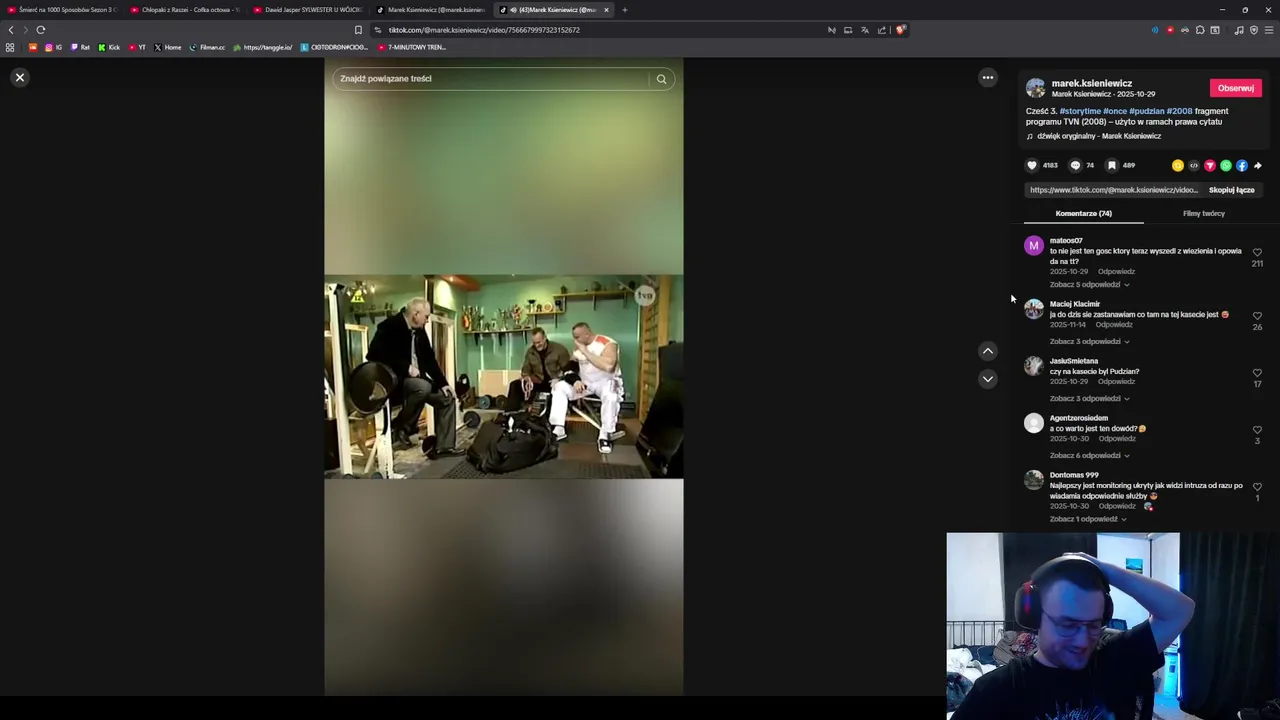This screenshot has width=1280, height=720.
Task: Click browser back arrow button
Action: [11, 30]
